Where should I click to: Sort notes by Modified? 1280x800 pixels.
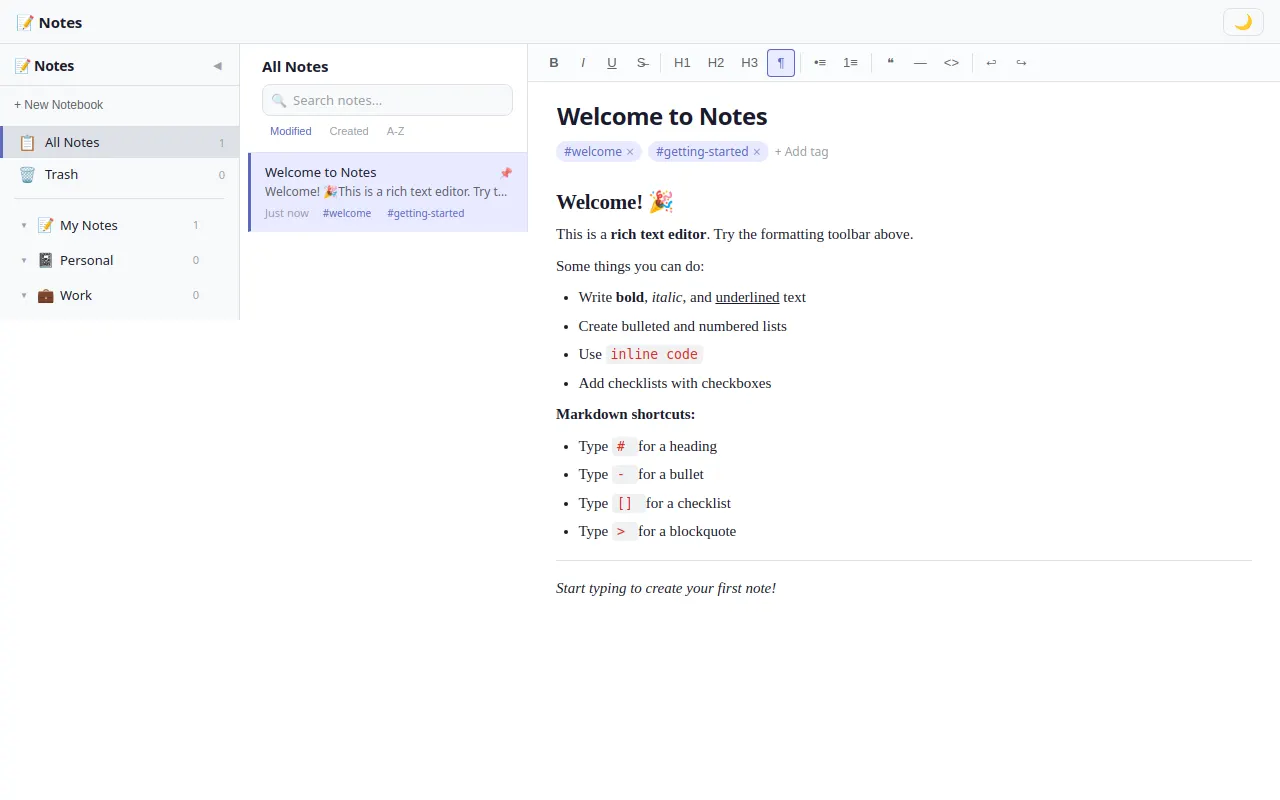coord(290,131)
